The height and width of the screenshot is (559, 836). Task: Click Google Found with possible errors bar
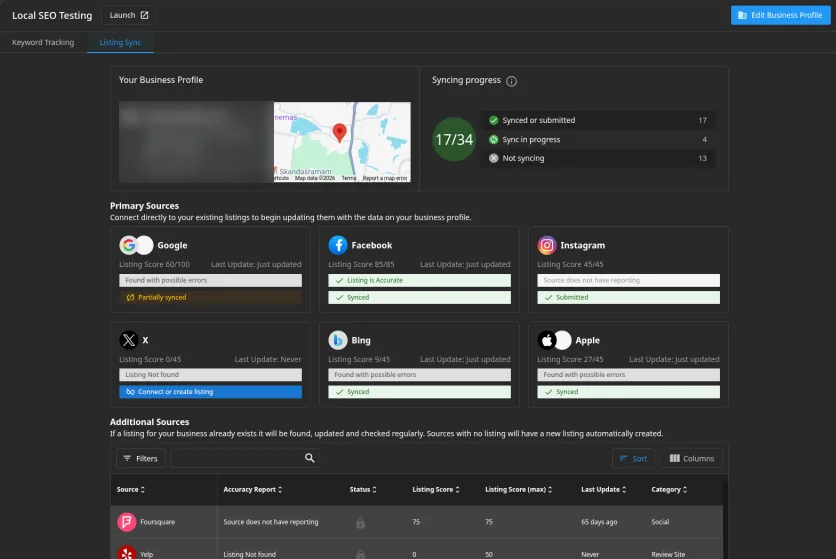pyautogui.click(x=210, y=280)
